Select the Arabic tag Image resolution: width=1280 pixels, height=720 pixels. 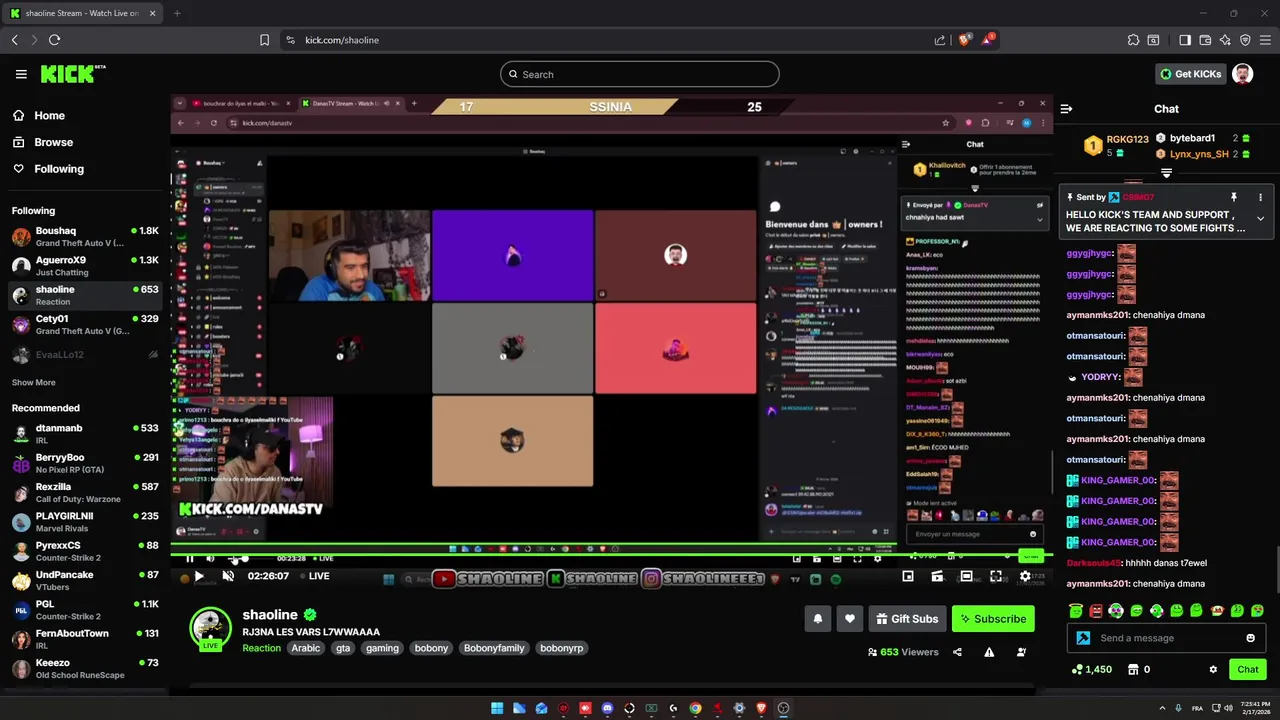[x=306, y=648]
